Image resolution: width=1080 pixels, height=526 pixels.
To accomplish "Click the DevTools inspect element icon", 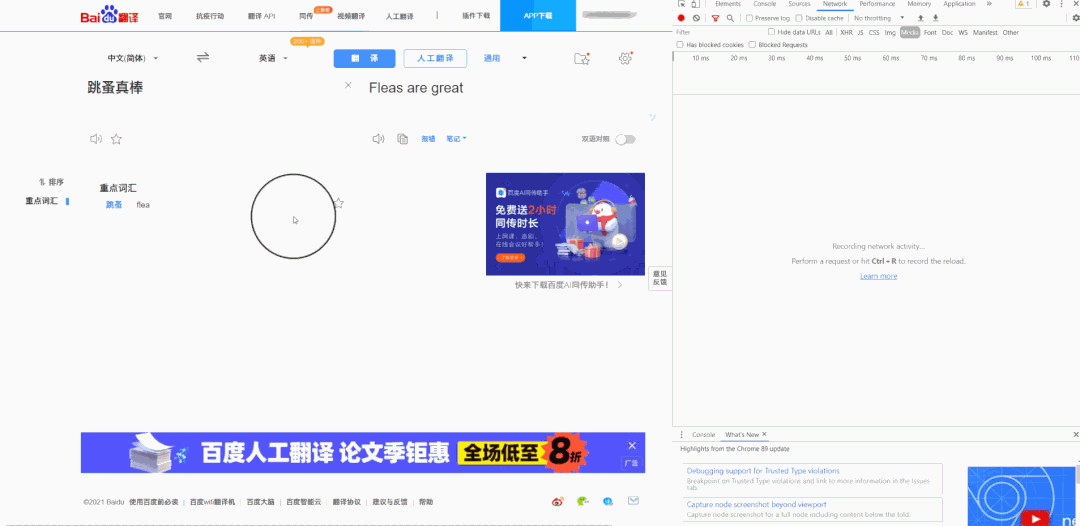I will click(x=681, y=4).
